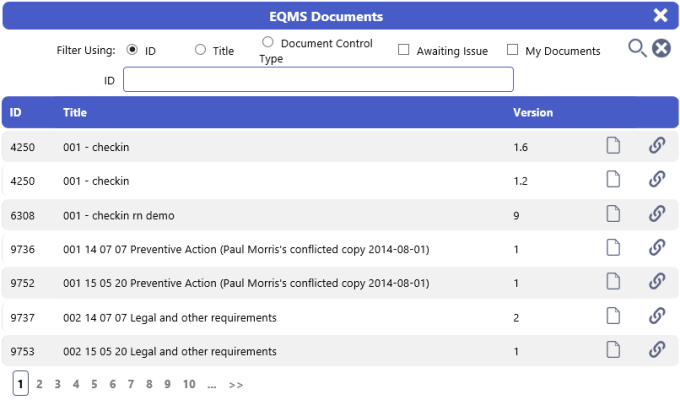
Task: Open document icon for 001 - checkin rn demo
Action: 613,213
